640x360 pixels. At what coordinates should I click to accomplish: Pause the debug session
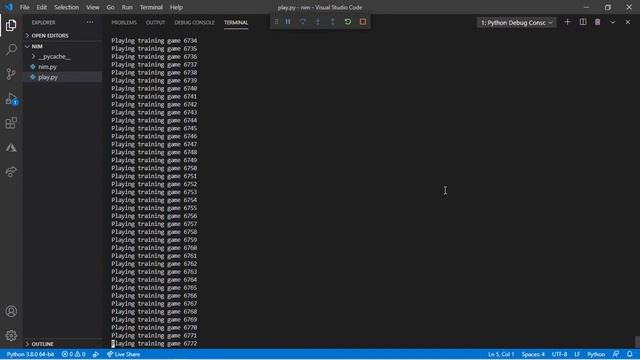point(288,22)
